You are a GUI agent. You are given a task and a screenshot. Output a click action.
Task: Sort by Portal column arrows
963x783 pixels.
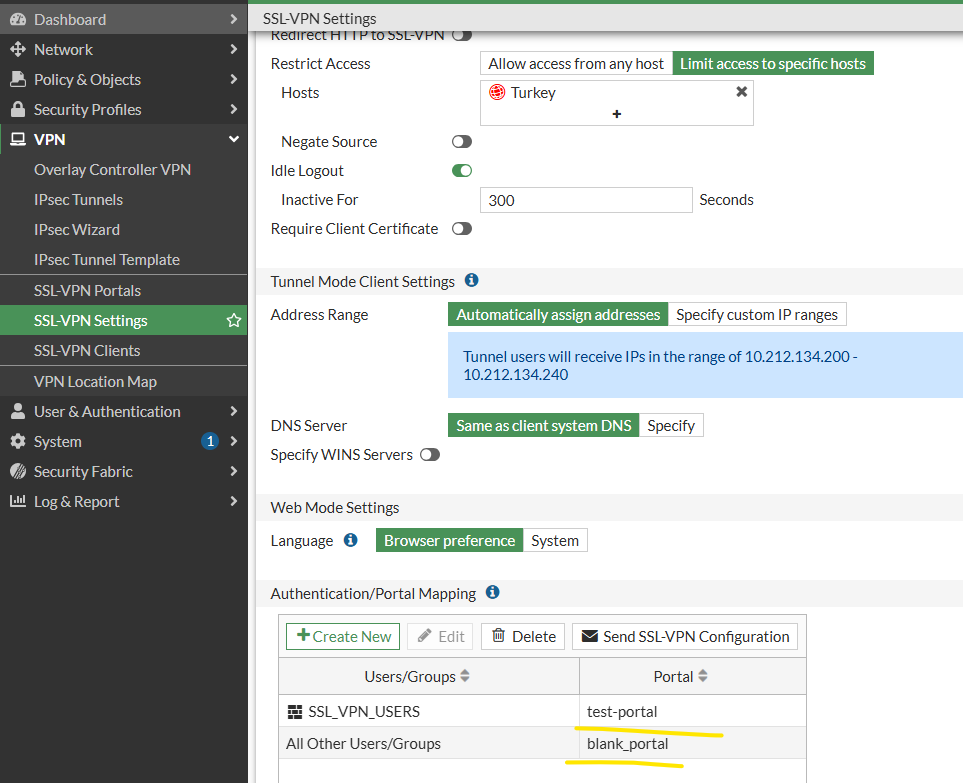click(703, 676)
